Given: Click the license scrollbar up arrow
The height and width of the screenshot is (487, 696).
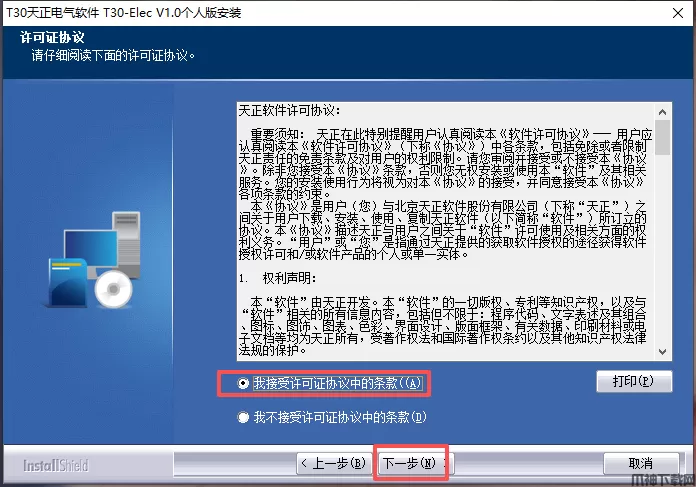Looking at the screenshot, I should pyautogui.click(x=663, y=112).
